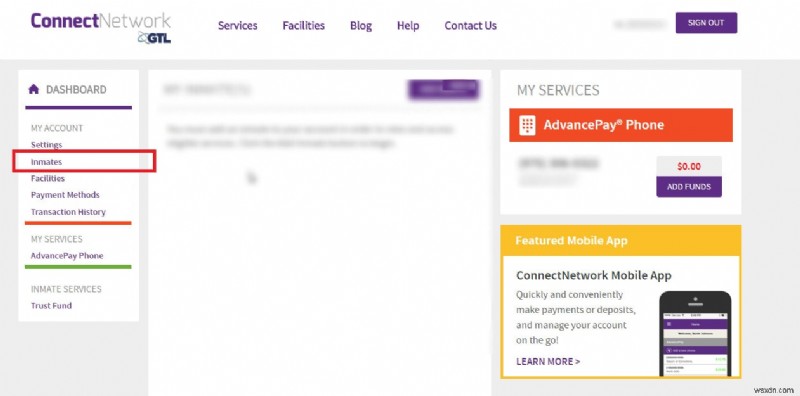The image size is (800, 396).
Task: Go to the Blog page
Action: tap(361, 26)
